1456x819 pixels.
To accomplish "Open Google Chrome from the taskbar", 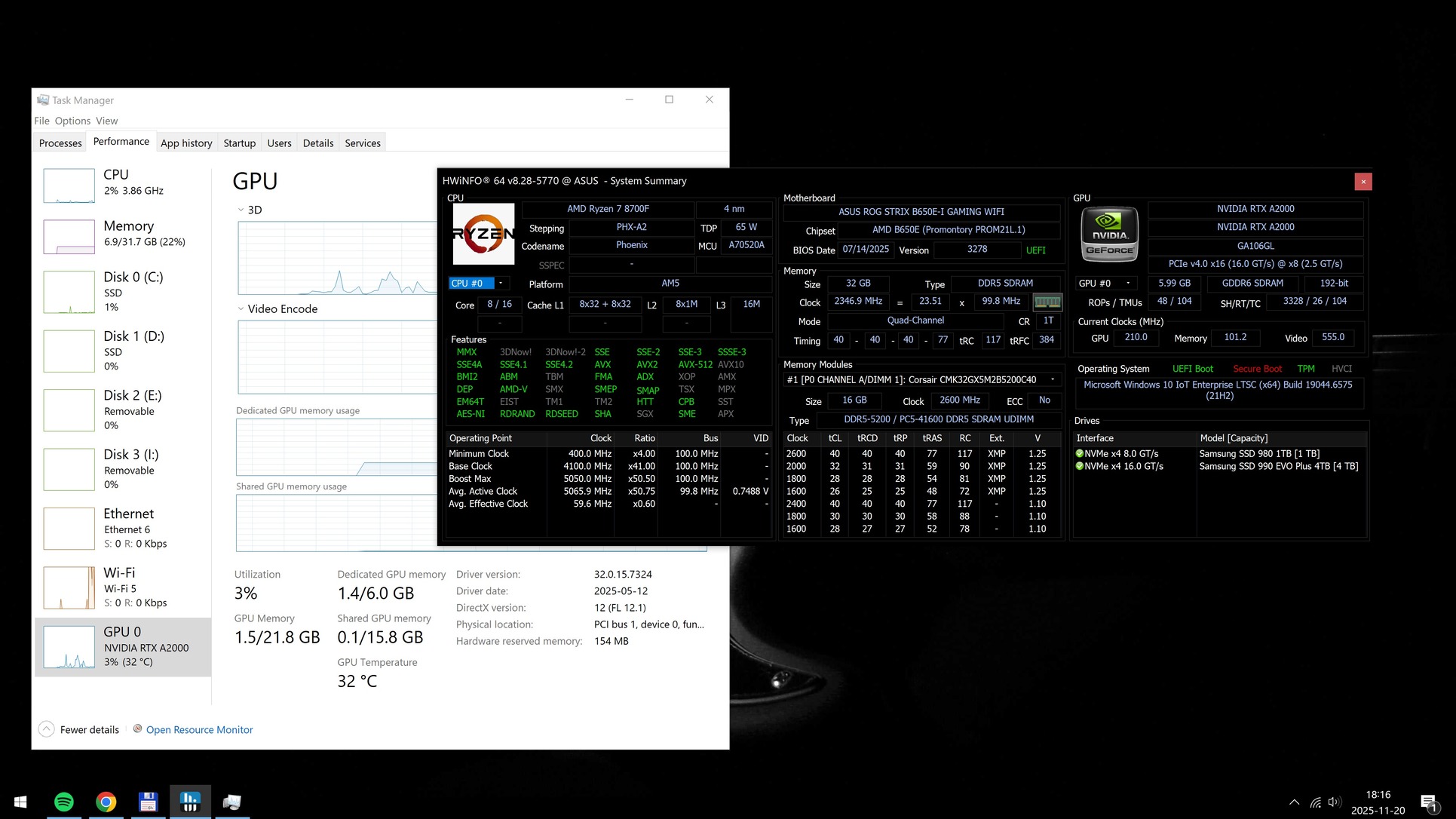I will click(x=106, y=802).
